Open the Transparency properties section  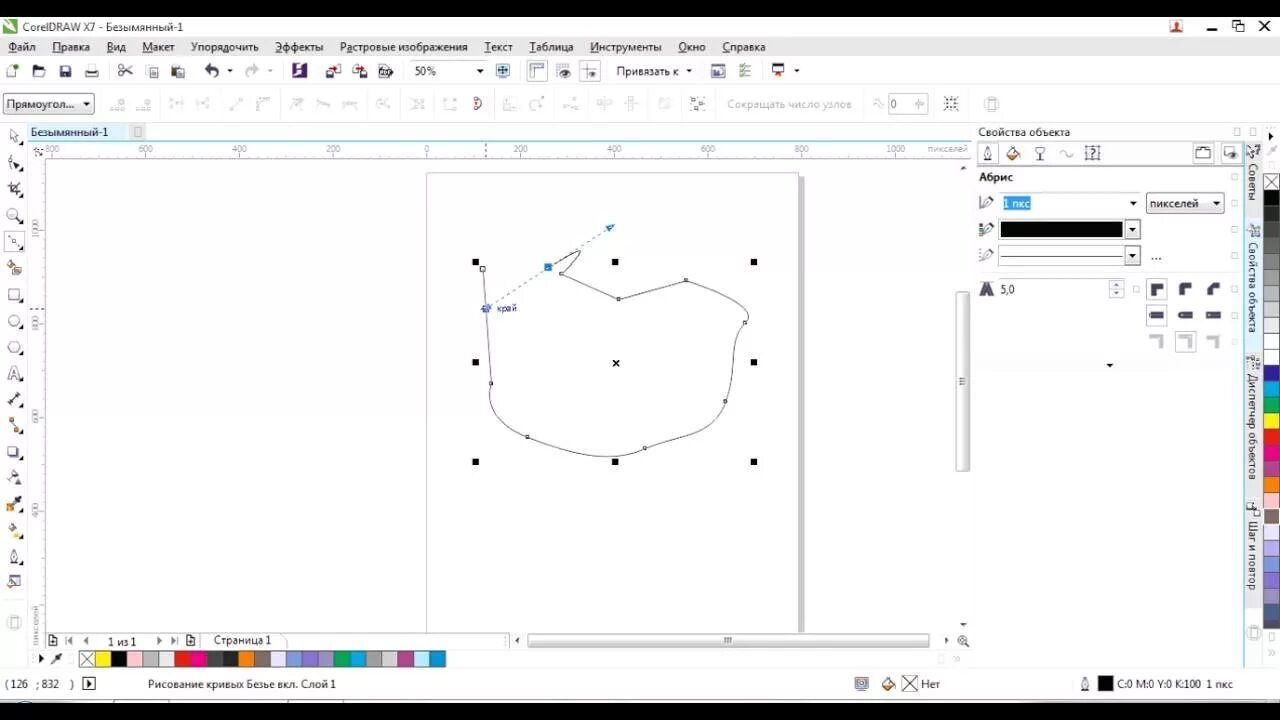[x=1040, y=153]
